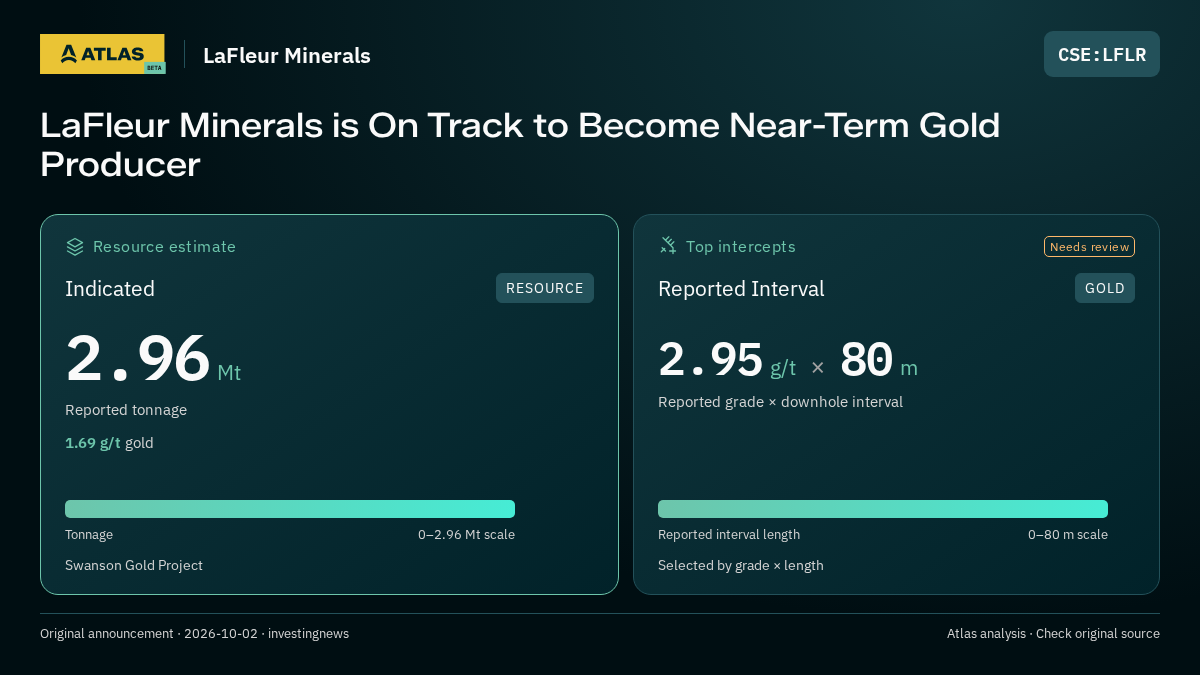Click the 0–80 m scale label
Viewport: 1200px width, 675px height.
[1068, 535]
